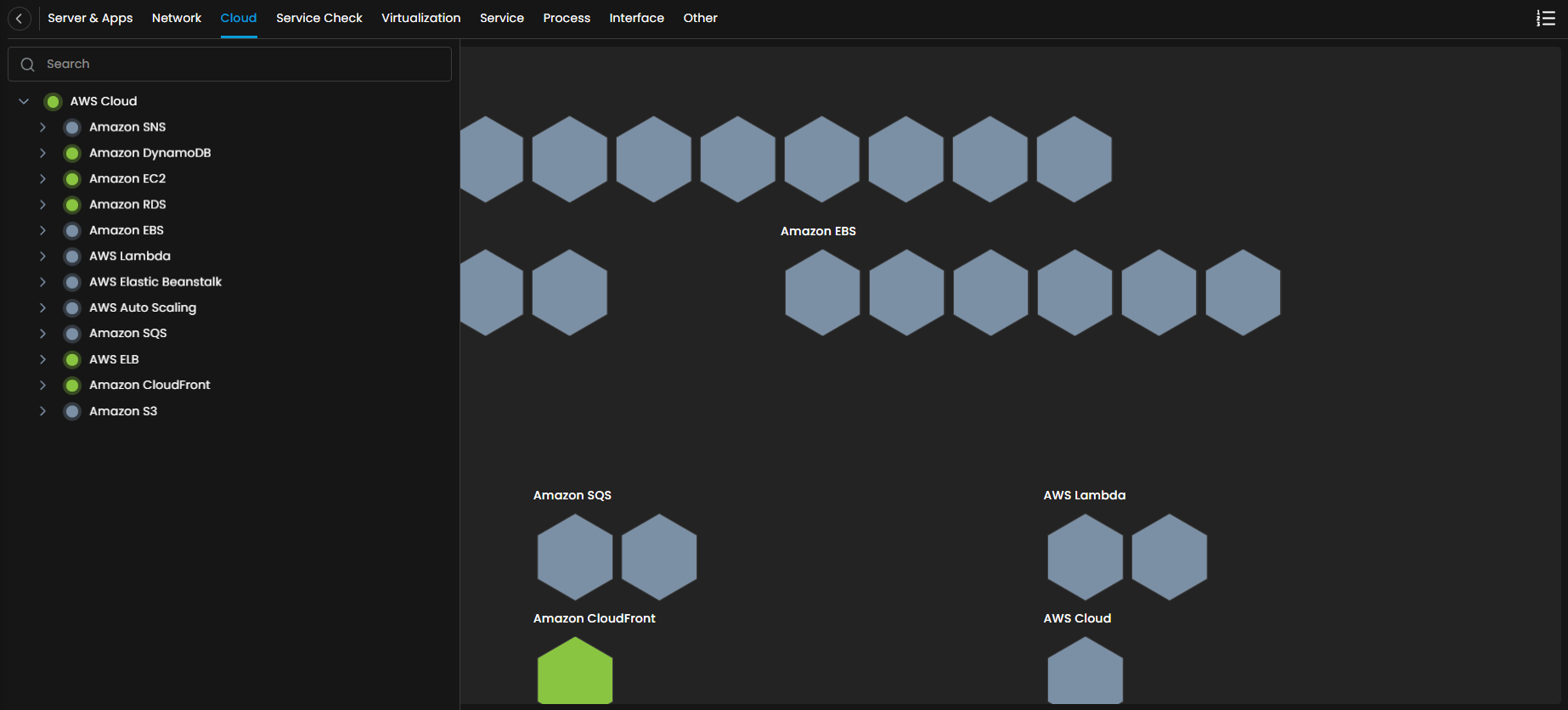Image resolution: width=1568 pixels, height=710 pixels.
Task: Click the AWS Cloud group heading on map
Action: click(x=1077, y=618)
